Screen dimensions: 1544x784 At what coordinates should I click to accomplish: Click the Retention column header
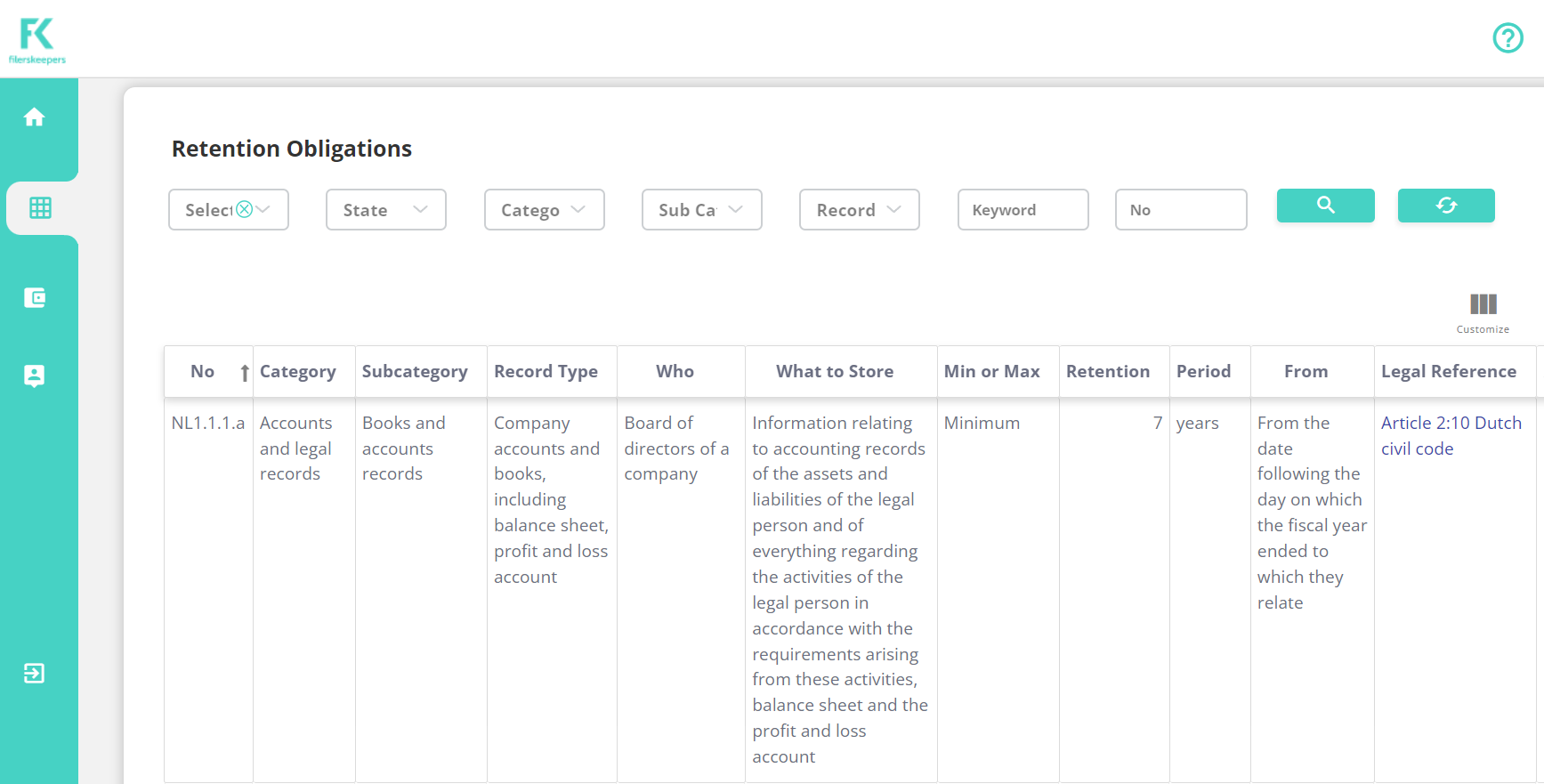(1107, 372)
